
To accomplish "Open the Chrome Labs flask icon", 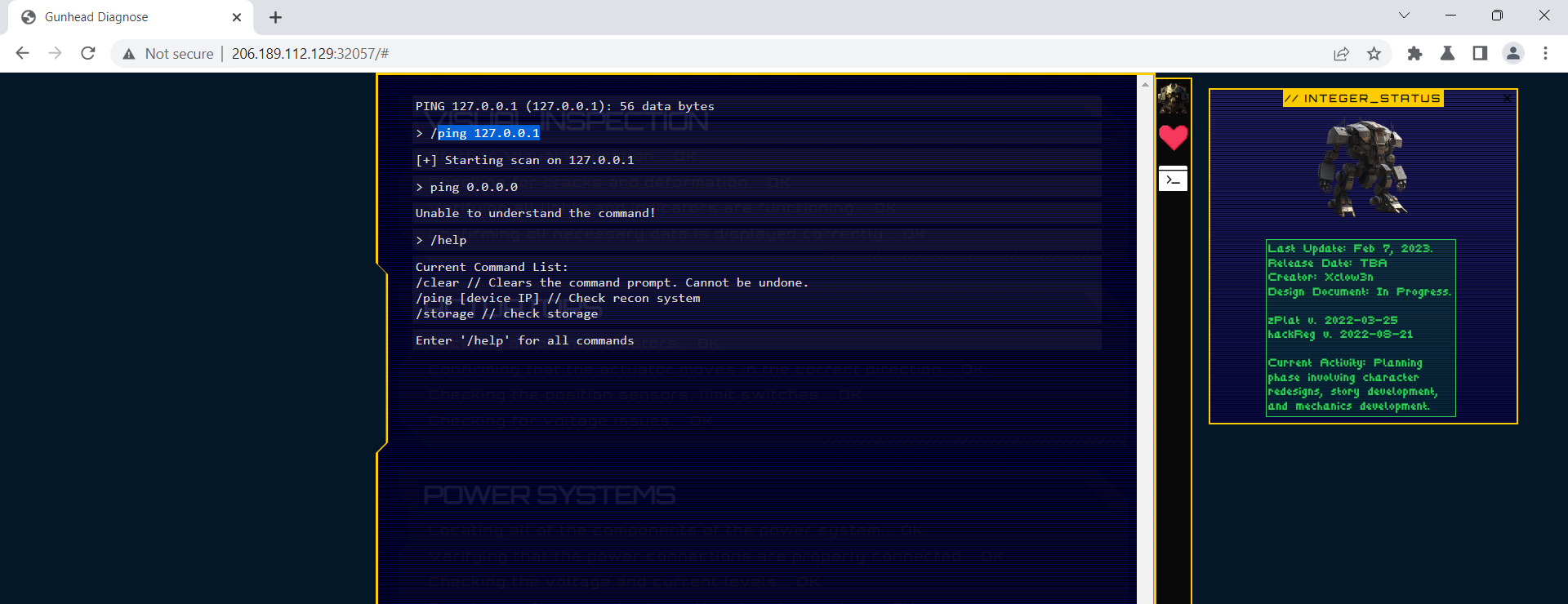I will (x=1447, y=54).
